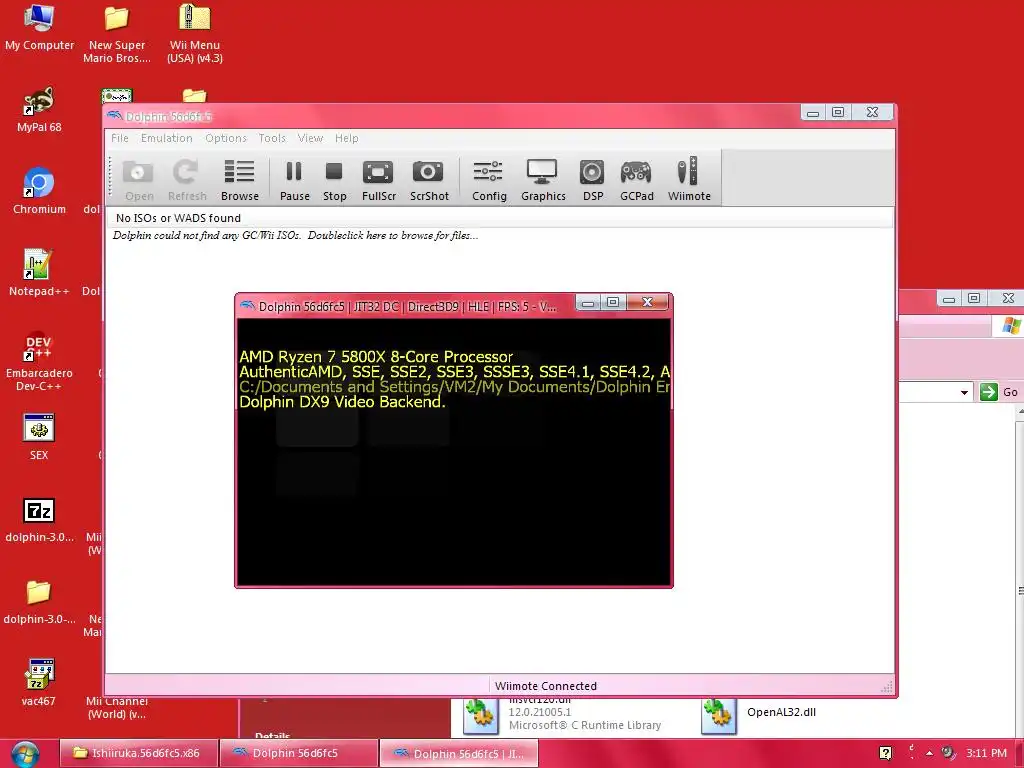This screenshot has width=1024, height=768.
Task: Select dolphin-3.0 7z archive icon
Action: pos(39,519)
